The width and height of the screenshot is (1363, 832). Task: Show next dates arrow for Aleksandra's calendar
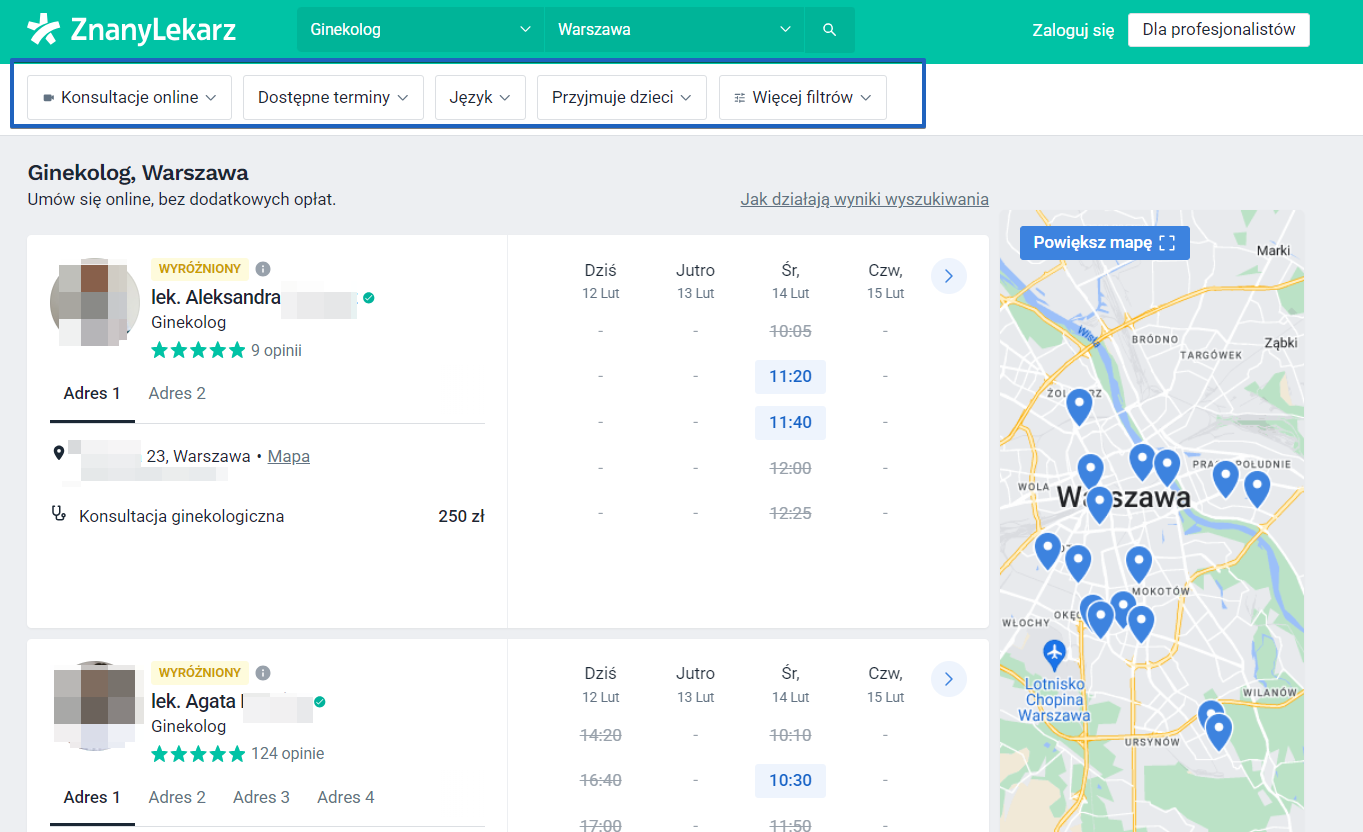[x=948, y=276]
